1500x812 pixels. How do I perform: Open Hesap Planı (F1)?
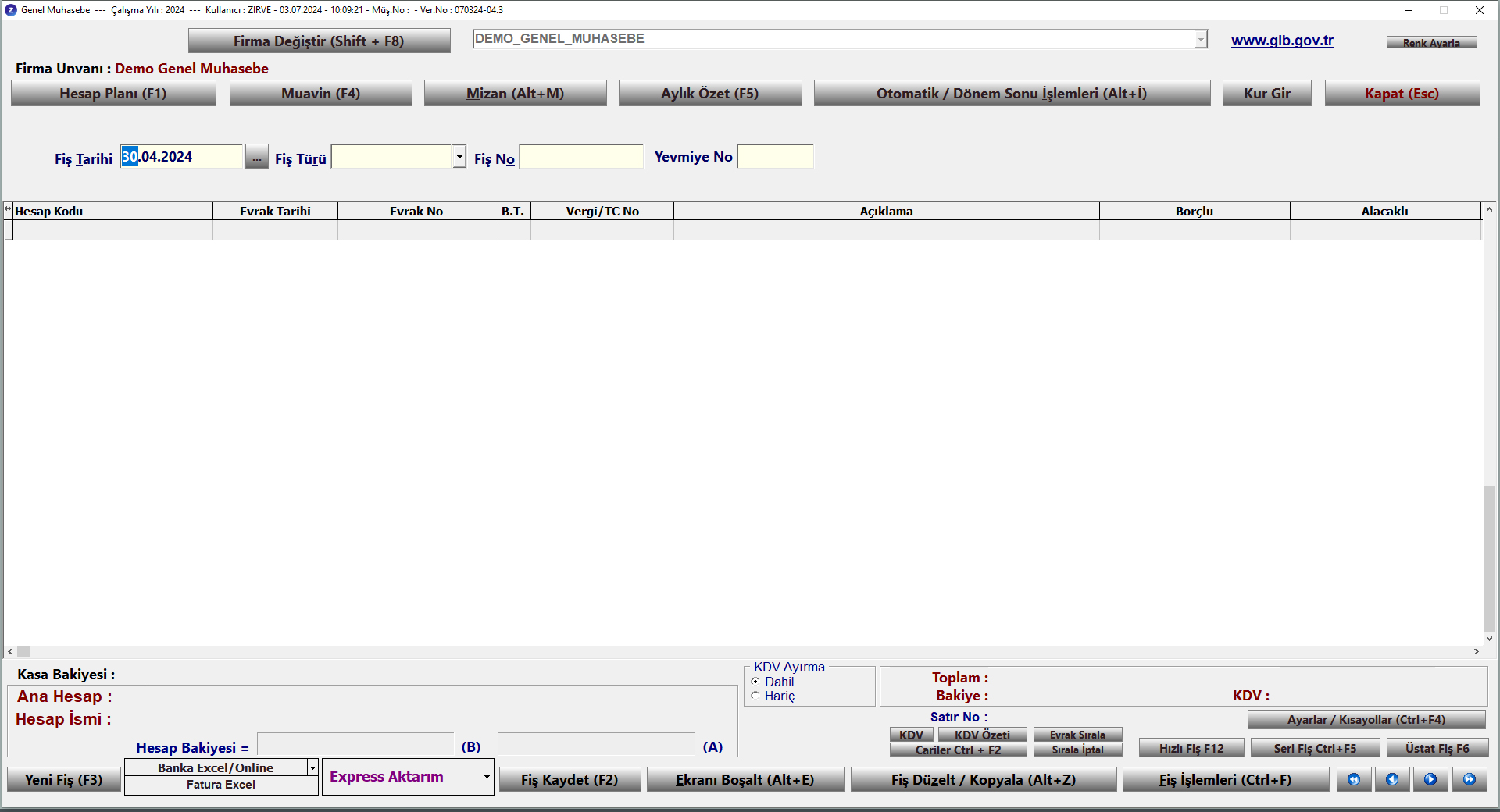(113, 94)
